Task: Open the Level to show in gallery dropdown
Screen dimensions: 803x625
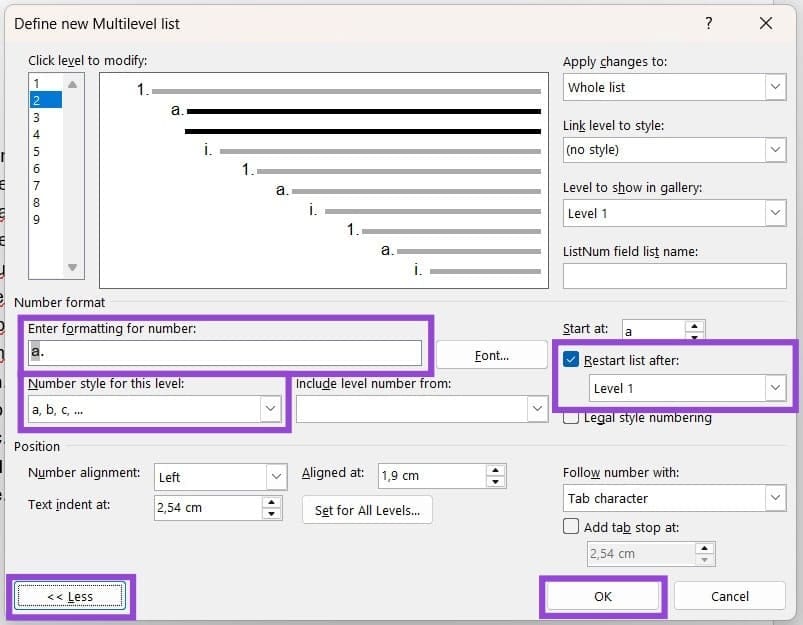Action: [x=776, y=212]
